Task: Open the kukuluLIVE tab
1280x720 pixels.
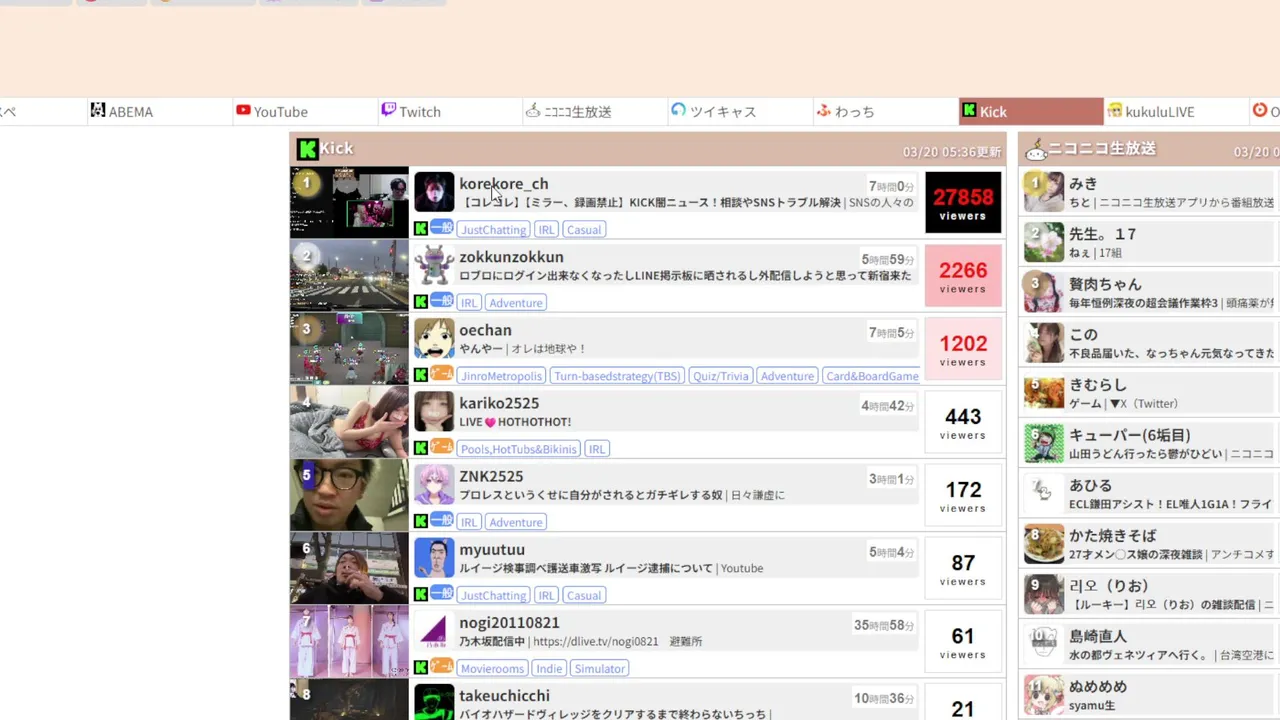Action: (x=1175, y=112)
